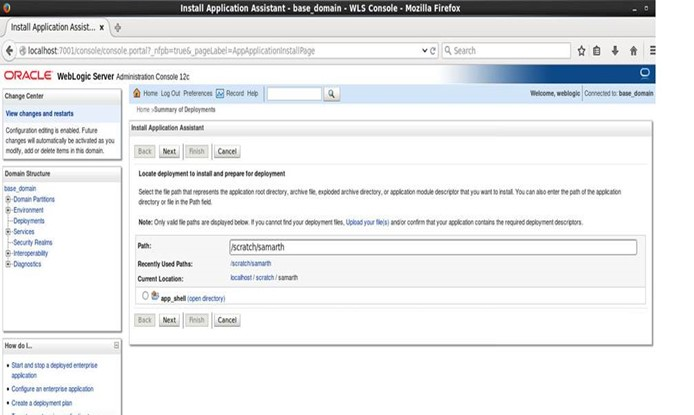The width and height of the screenshot is (694, 415).
Task: Go to Firefox home page icon
Action: (633, 51)
